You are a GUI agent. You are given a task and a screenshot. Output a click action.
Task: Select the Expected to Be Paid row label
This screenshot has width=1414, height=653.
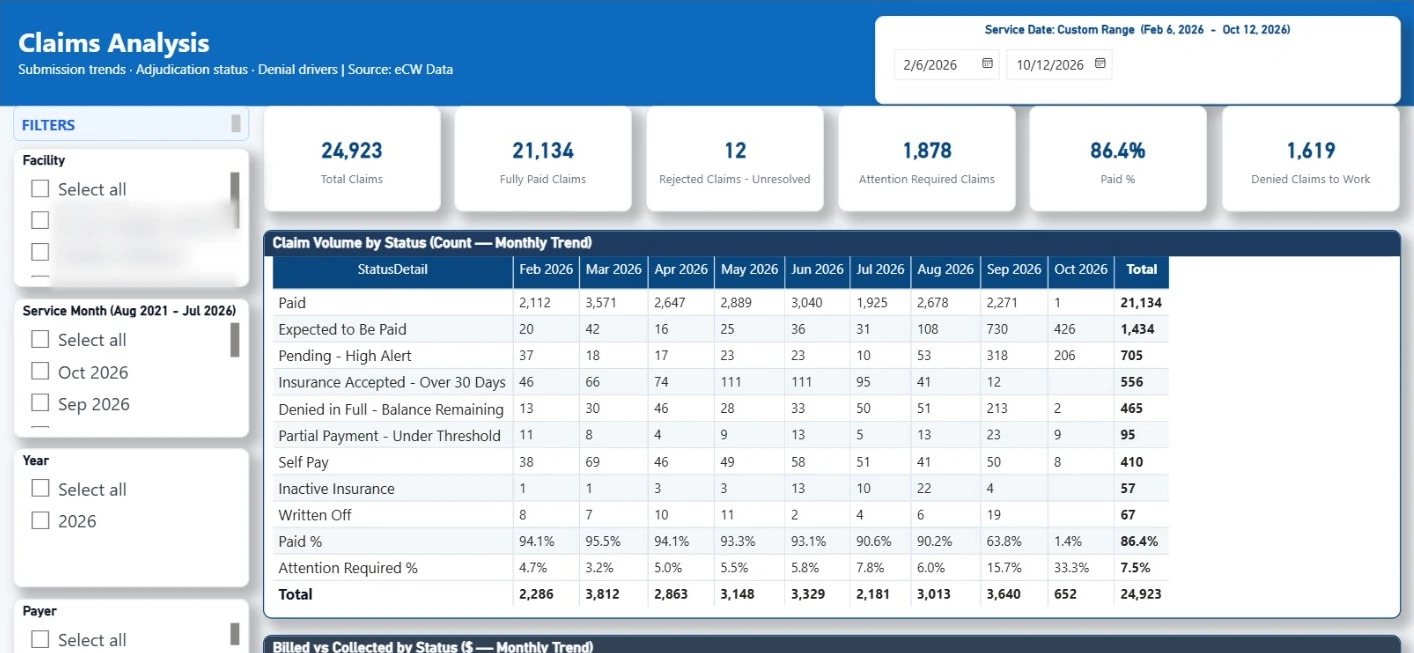click(x=342, y=329)
